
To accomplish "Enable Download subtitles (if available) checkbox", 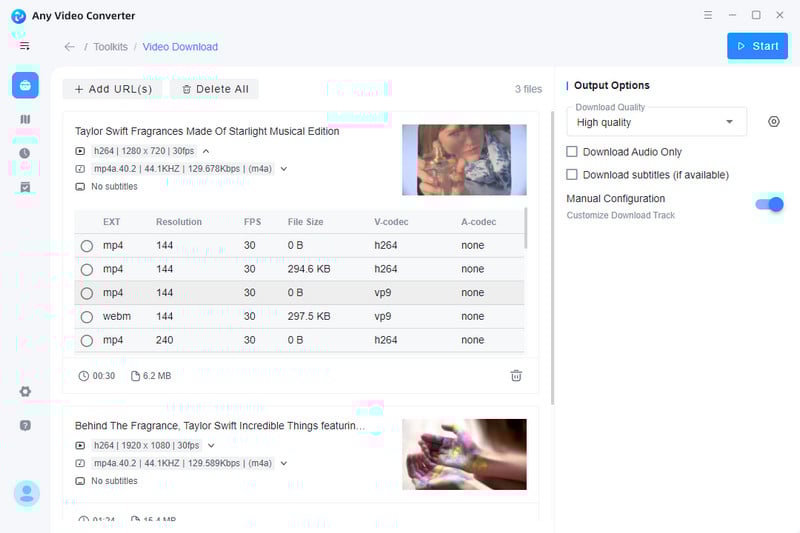I will click(572, 174).
